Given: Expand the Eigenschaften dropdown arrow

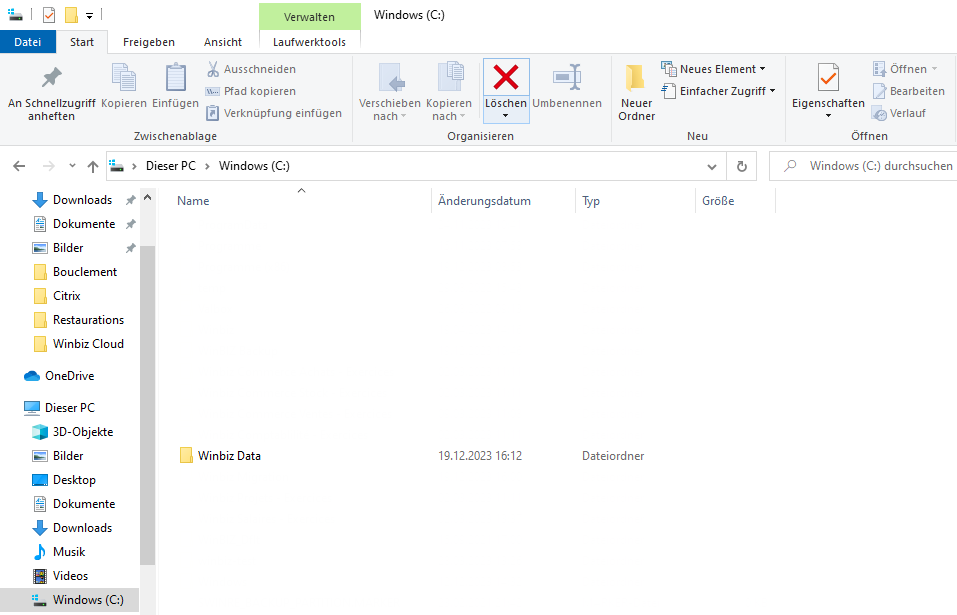Looking at the screenshot, I should coord(828,116).
